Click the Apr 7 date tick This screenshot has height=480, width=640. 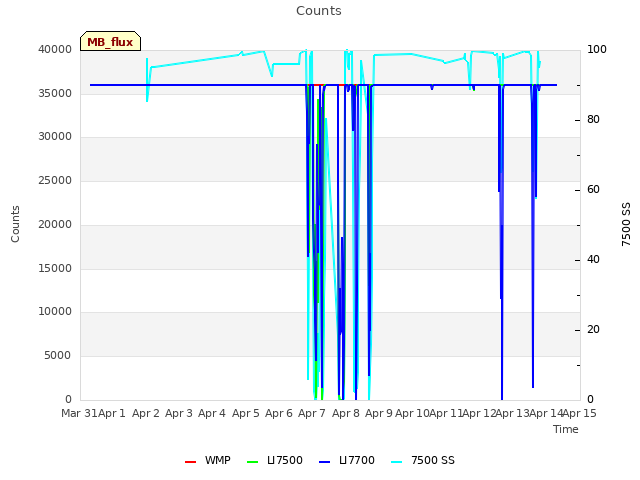(x=312, y=413)
